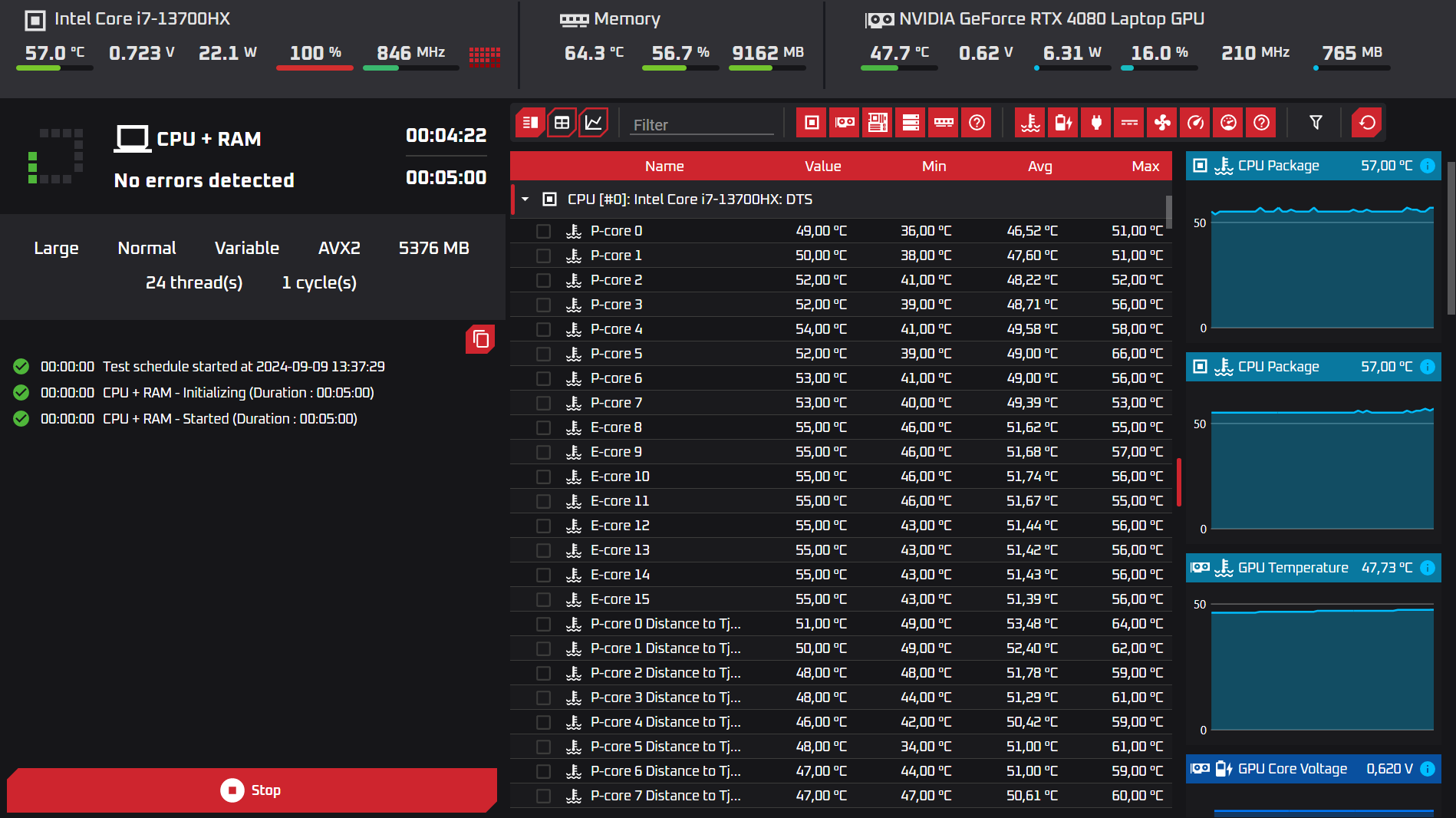This screenshot has width=1456, height=818.
Task: Toggle the current sensor type filter
Action: [x=1129, y=123]
